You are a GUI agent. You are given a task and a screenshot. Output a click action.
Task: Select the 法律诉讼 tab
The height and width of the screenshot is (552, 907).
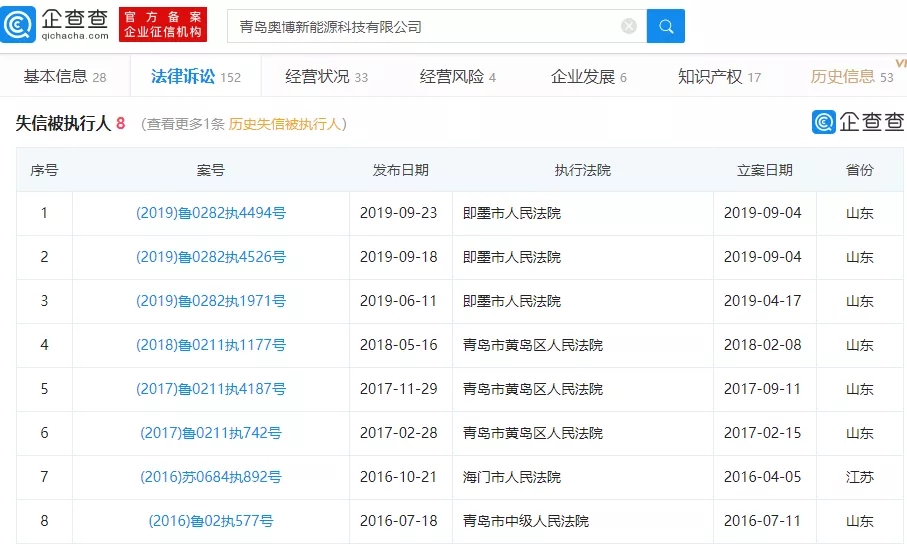click(196, 77)
